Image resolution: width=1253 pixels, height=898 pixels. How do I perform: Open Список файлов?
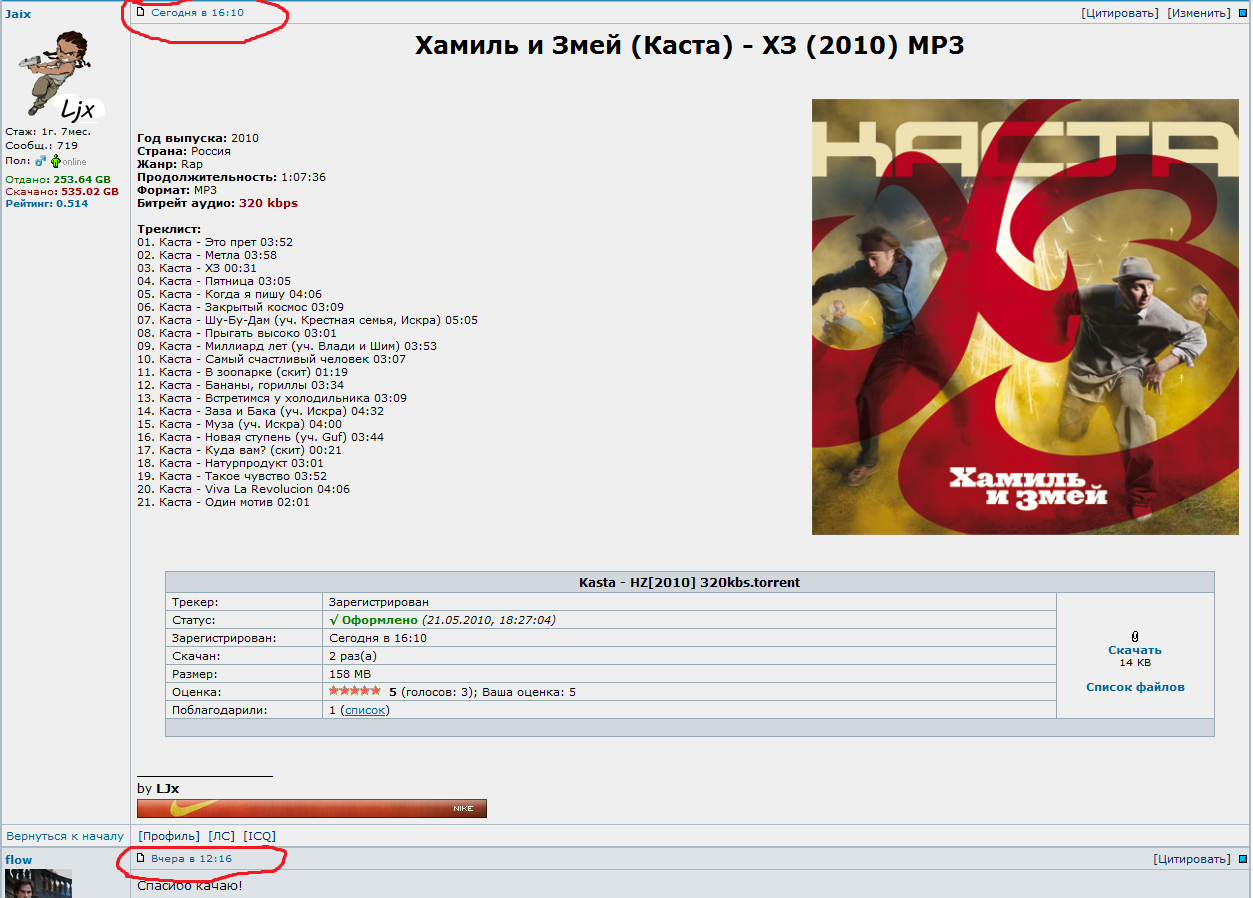point(1135,687)
